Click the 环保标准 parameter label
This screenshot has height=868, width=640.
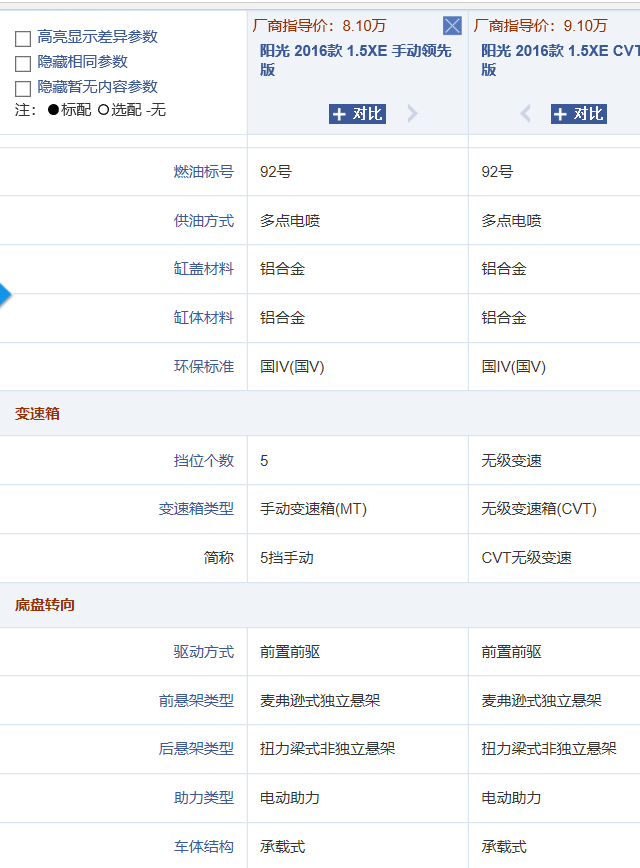[x=204, y=366]
